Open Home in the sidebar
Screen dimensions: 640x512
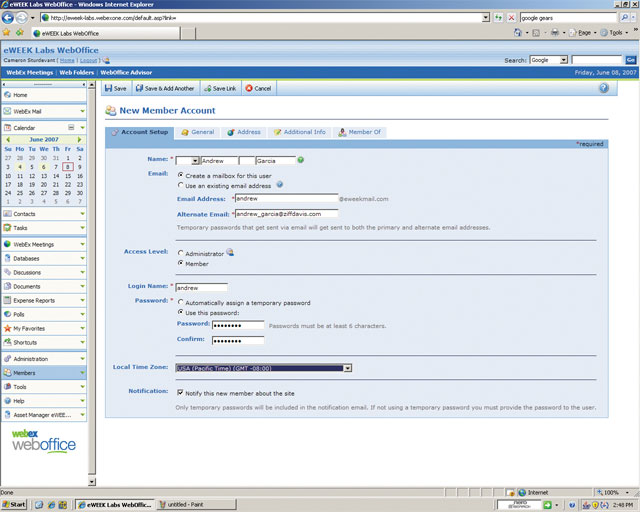click(x=44, y=95)
